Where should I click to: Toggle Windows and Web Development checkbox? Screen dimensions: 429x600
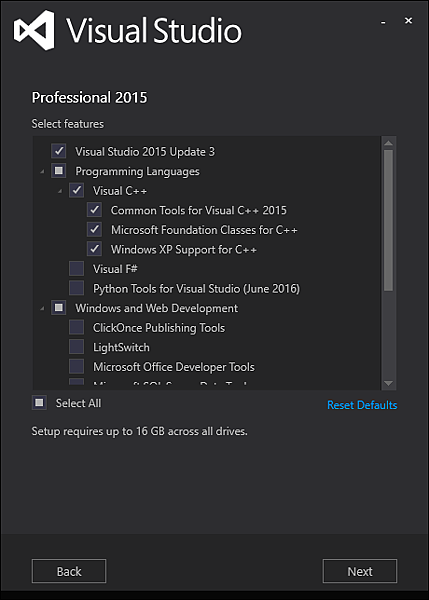[x=59, y=308]
